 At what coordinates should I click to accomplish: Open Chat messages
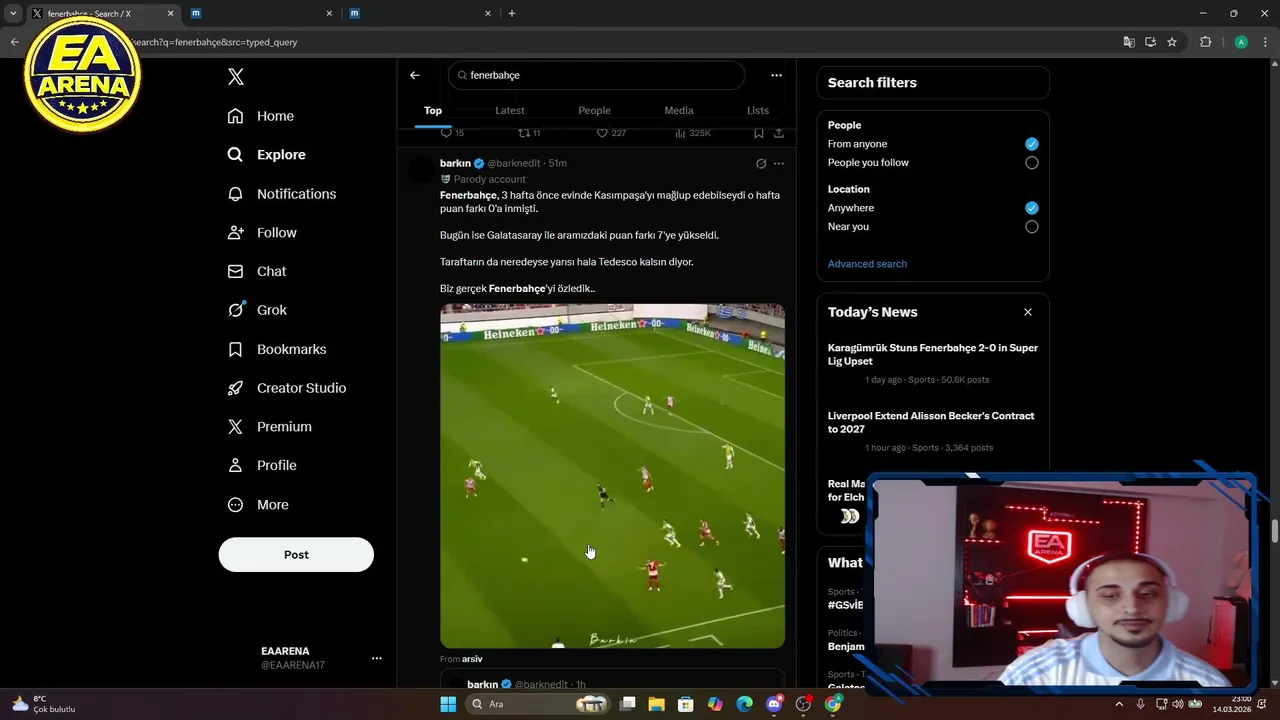(256, 272)
